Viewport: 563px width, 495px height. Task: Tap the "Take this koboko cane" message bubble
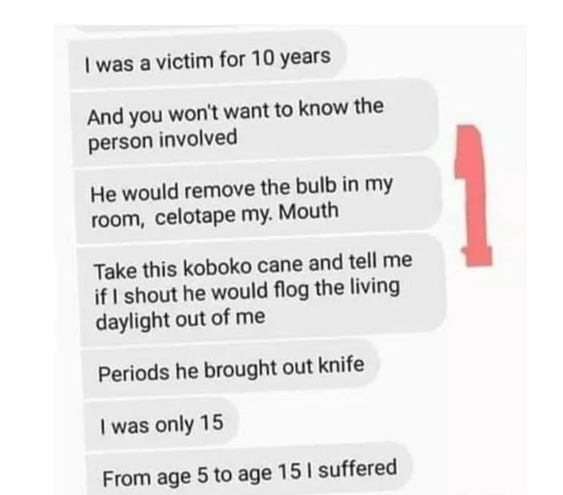(x=262, y=289)
